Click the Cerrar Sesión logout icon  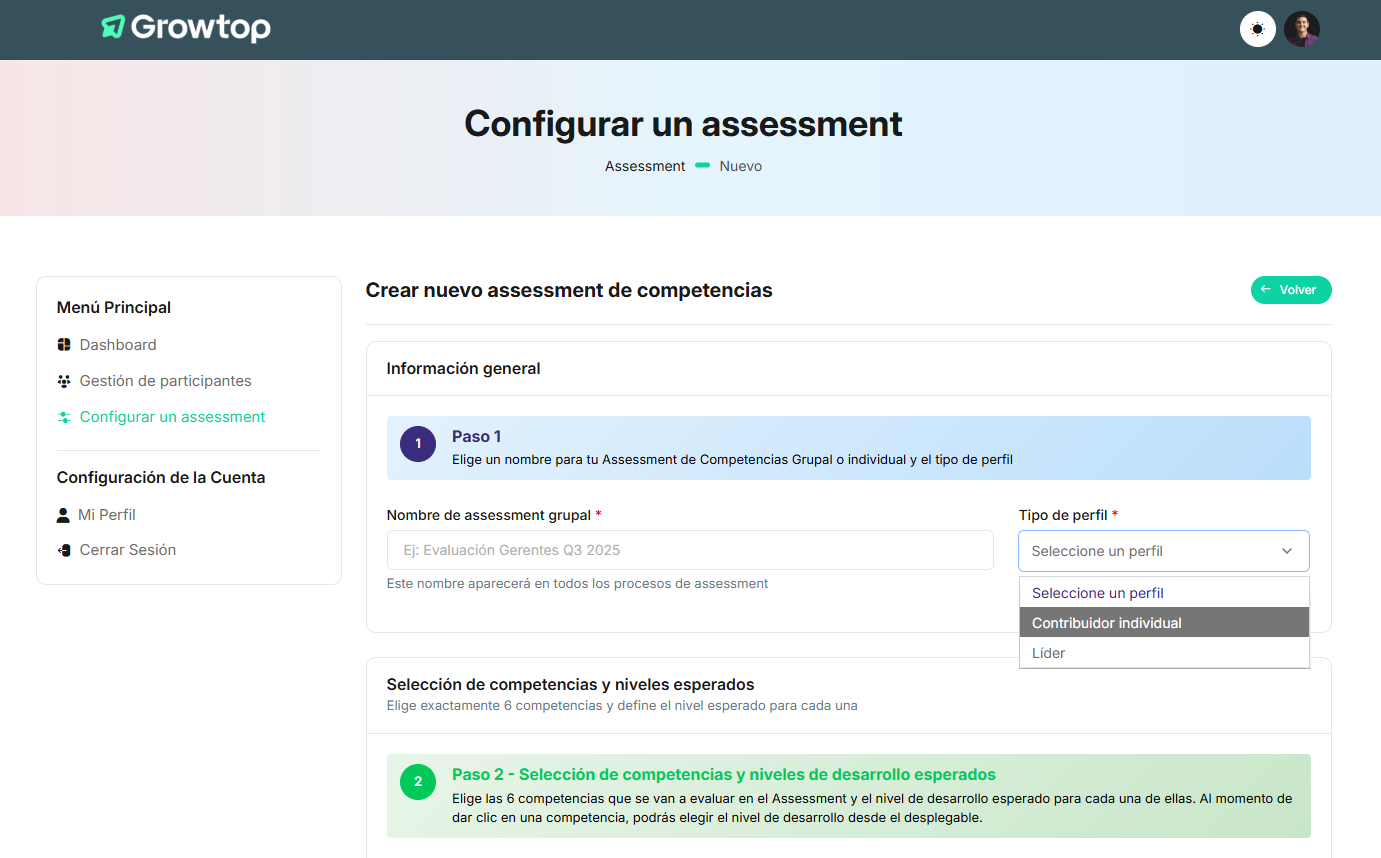[x=64, y=550]
